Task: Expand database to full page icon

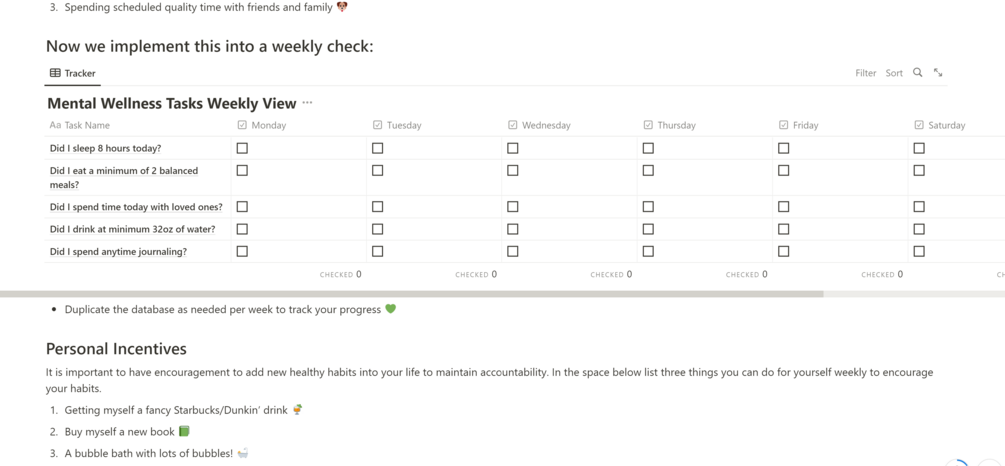Action: [x=938, y=73]
